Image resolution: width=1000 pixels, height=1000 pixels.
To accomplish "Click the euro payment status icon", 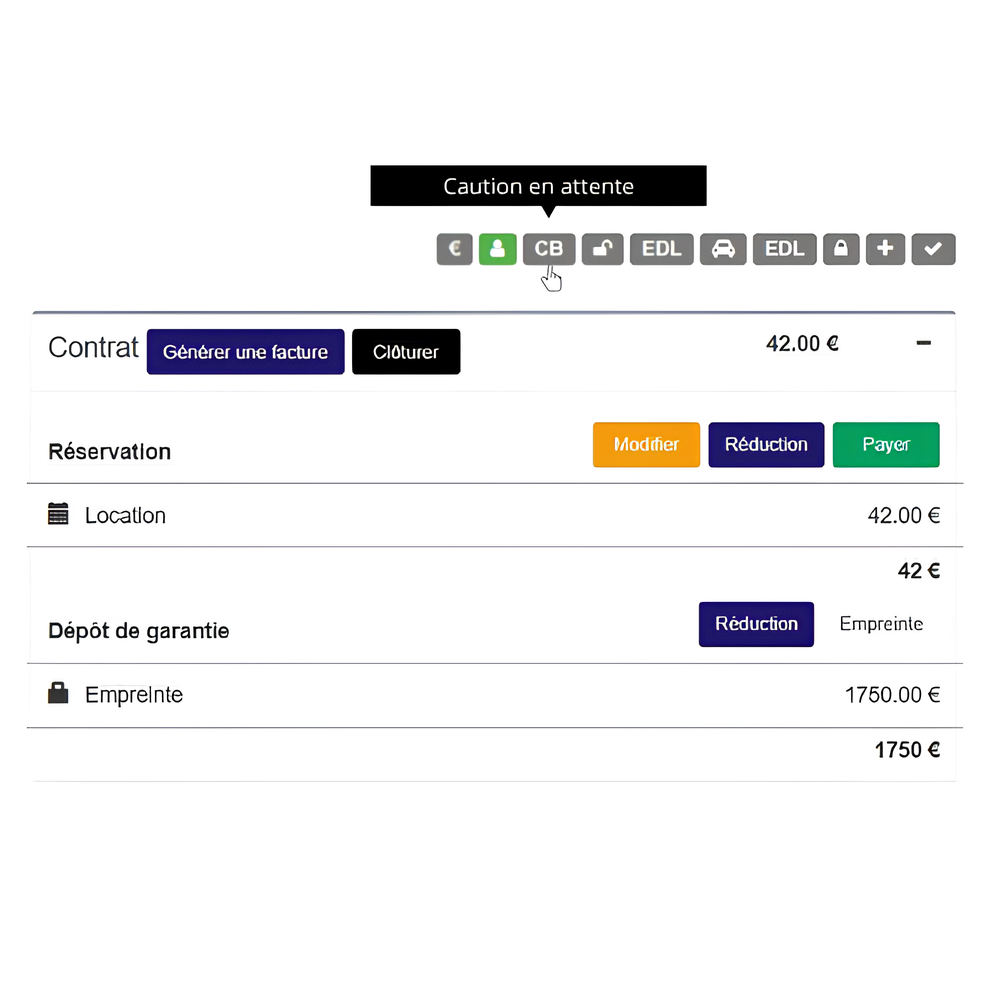I will pyautogui.click(x=454, y=249).
